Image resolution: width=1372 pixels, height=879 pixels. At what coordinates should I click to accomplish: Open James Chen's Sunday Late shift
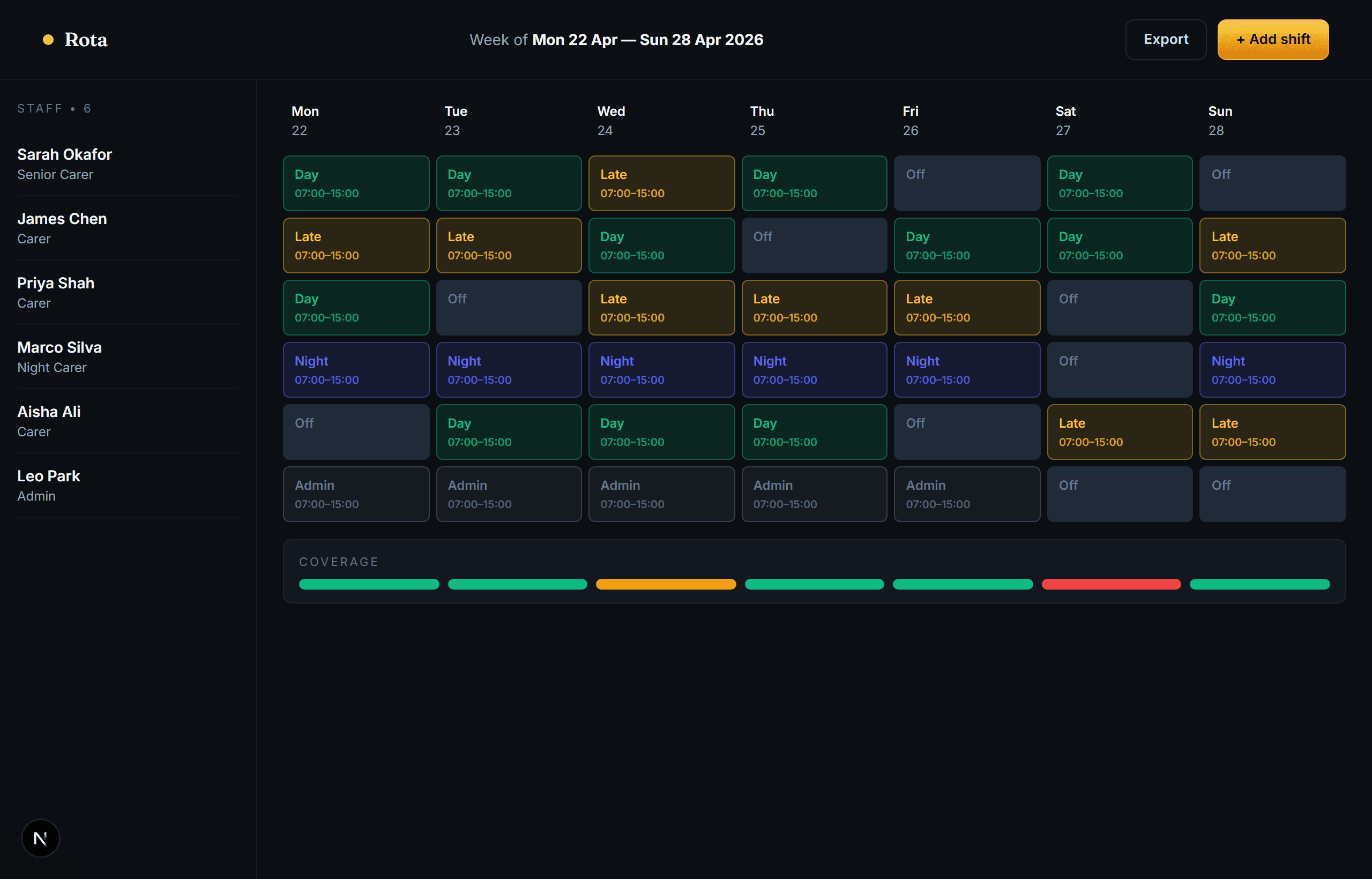click(1272, 245)
